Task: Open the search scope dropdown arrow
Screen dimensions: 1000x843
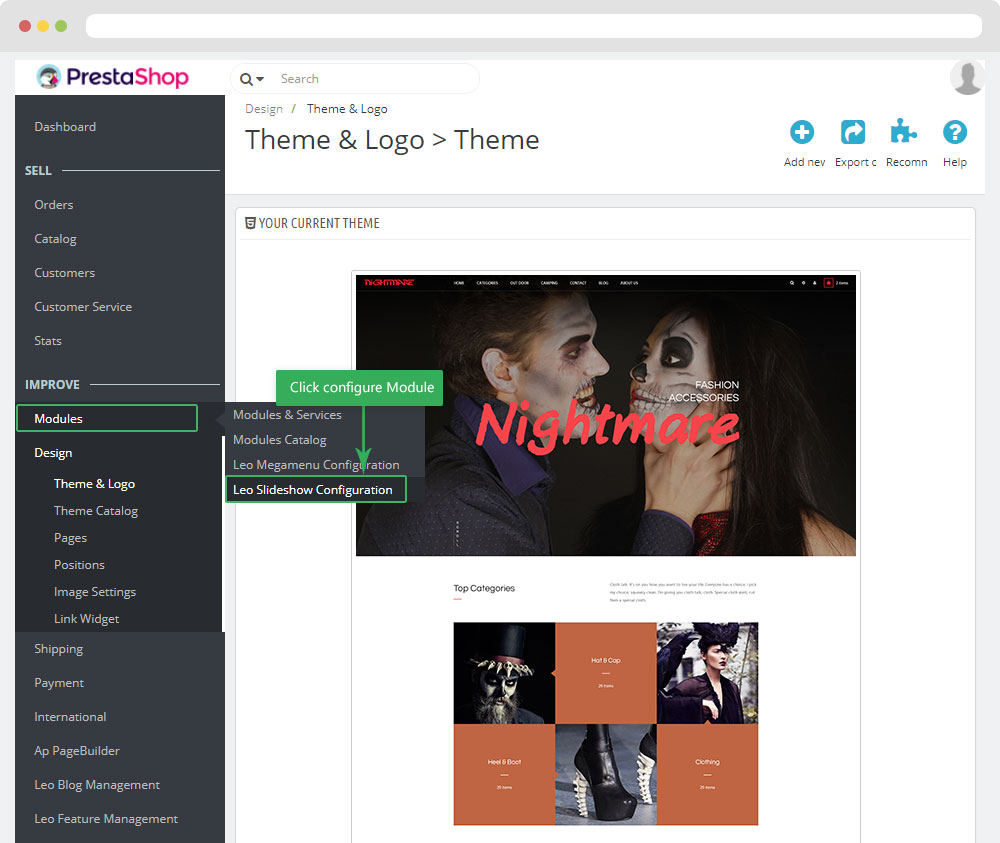Action: (x=260, y=79)
